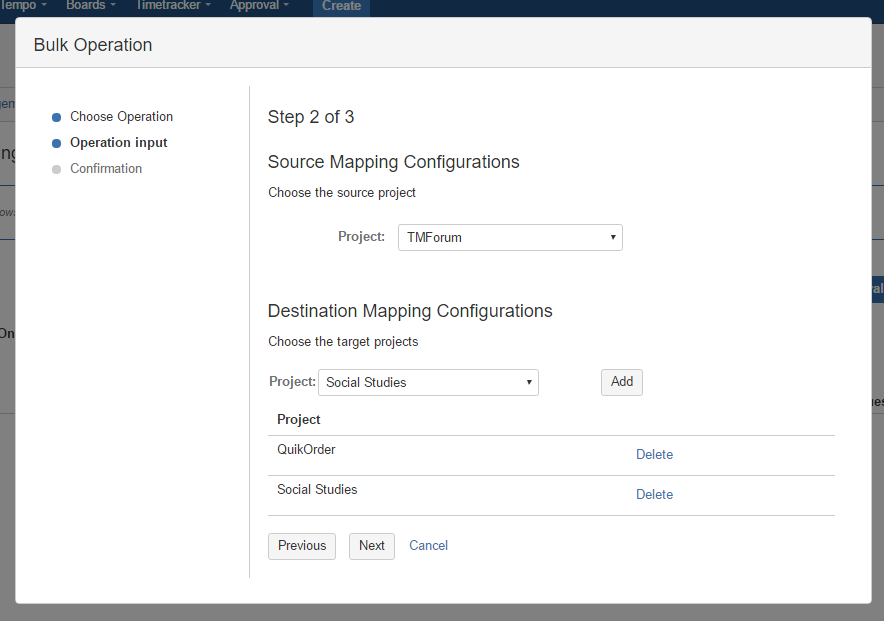Proceed by clicking Next
Screen dimensions: 884x621
372,546
